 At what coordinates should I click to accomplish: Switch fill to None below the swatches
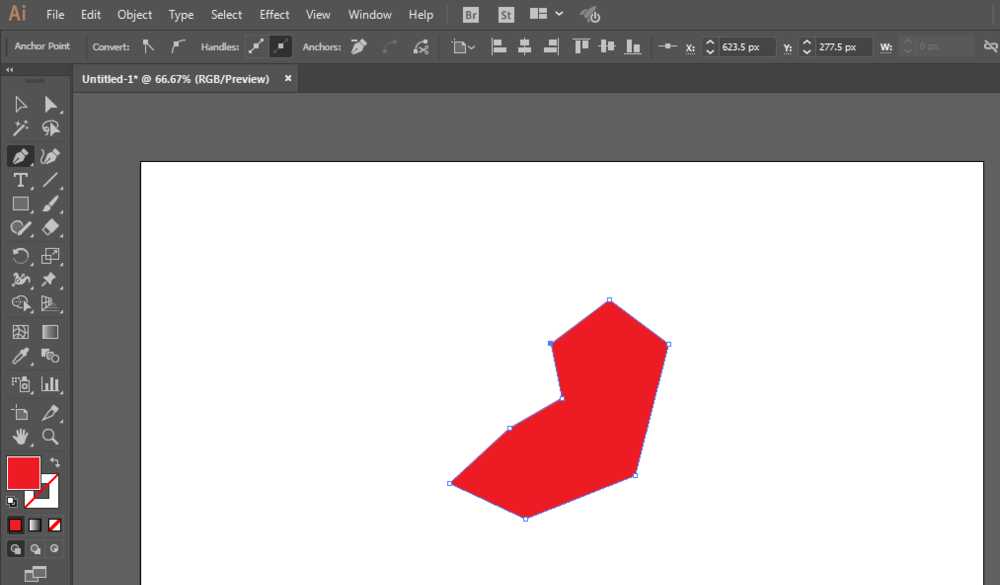54,525
